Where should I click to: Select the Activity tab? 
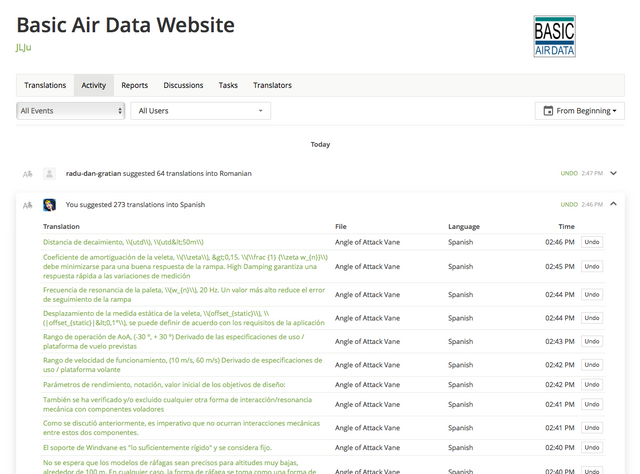pyautogui.click(x=93, y=85)
